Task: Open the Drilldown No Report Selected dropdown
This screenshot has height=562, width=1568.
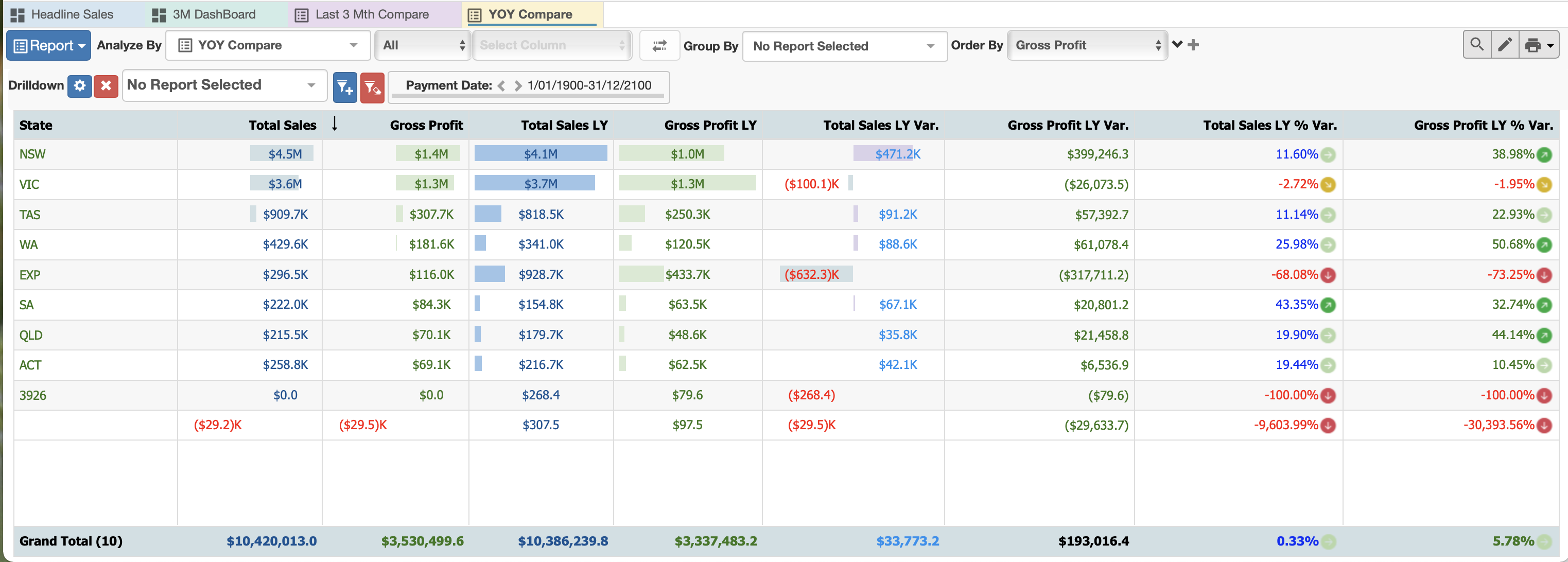Action: click(224, 85)
